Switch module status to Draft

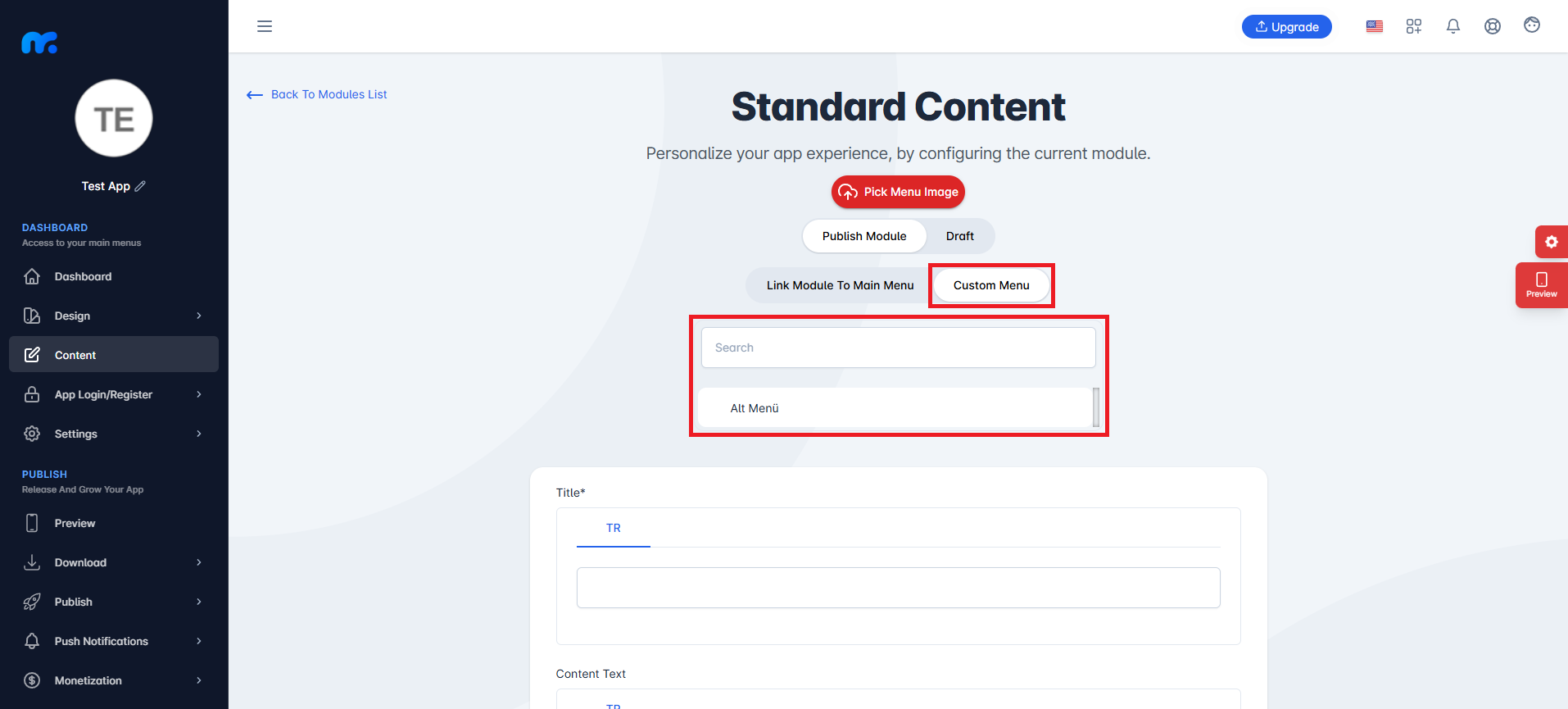960,236
